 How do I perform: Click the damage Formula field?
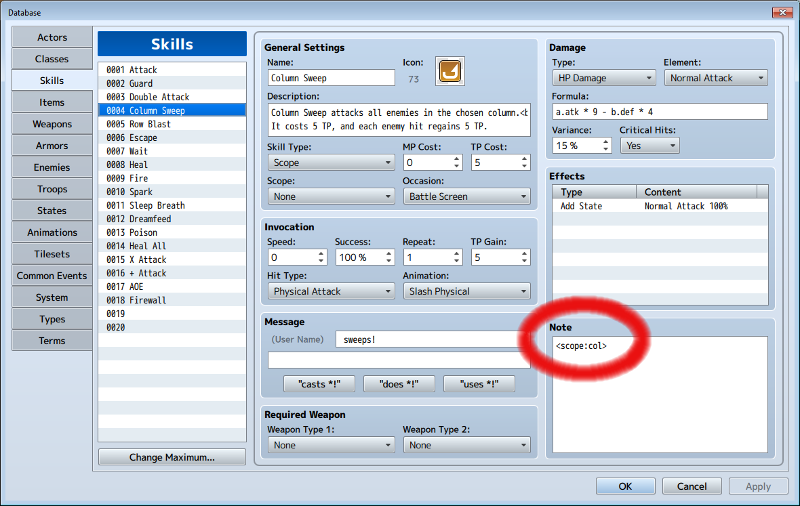tap(660, 112)
